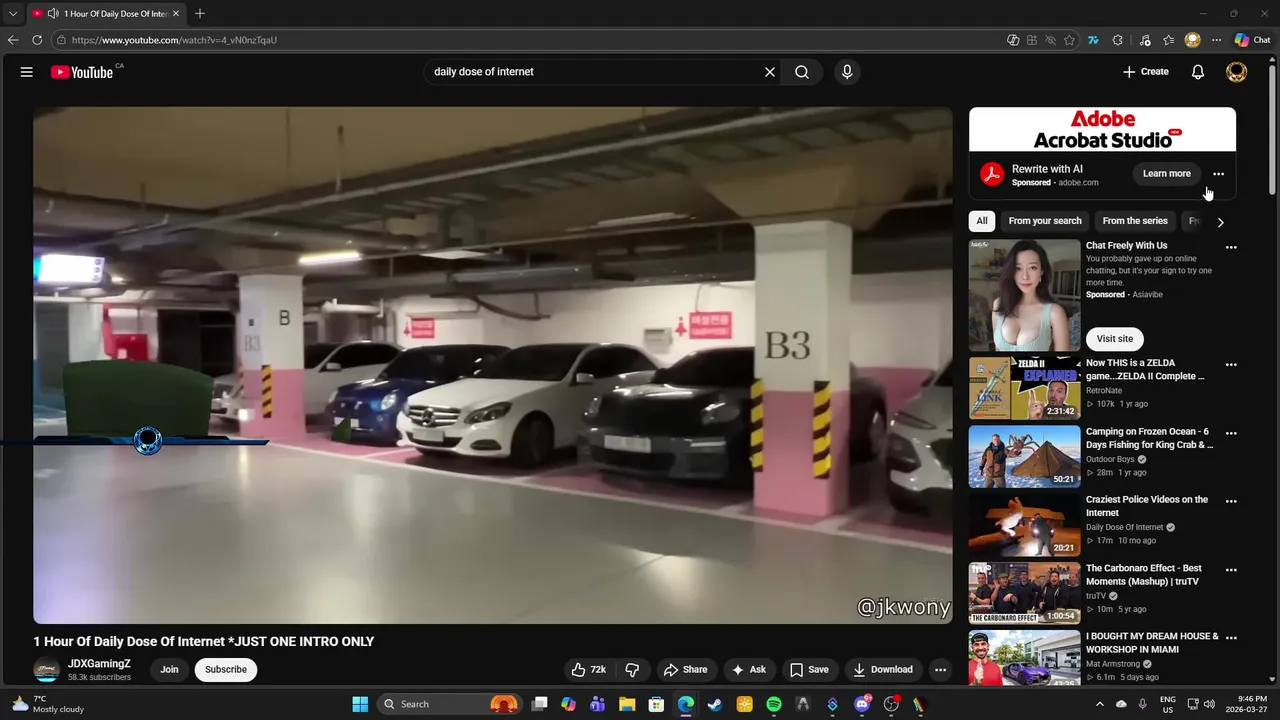Click Create button in YouTube header
The image size is (1280, 720).
[x=1145, y=72]
